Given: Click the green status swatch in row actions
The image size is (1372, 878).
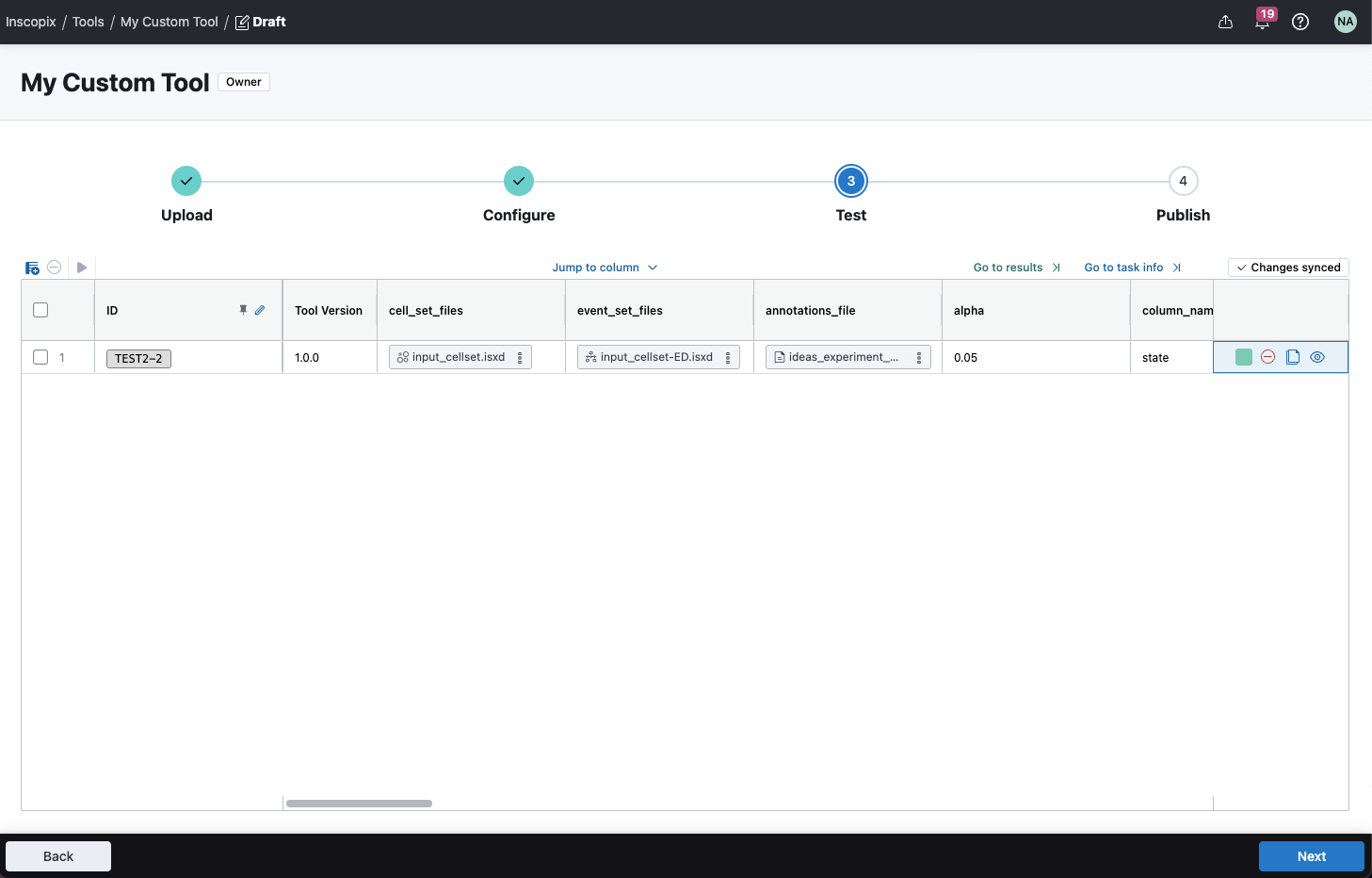Looking at the screenshot, I should 1244,357.
